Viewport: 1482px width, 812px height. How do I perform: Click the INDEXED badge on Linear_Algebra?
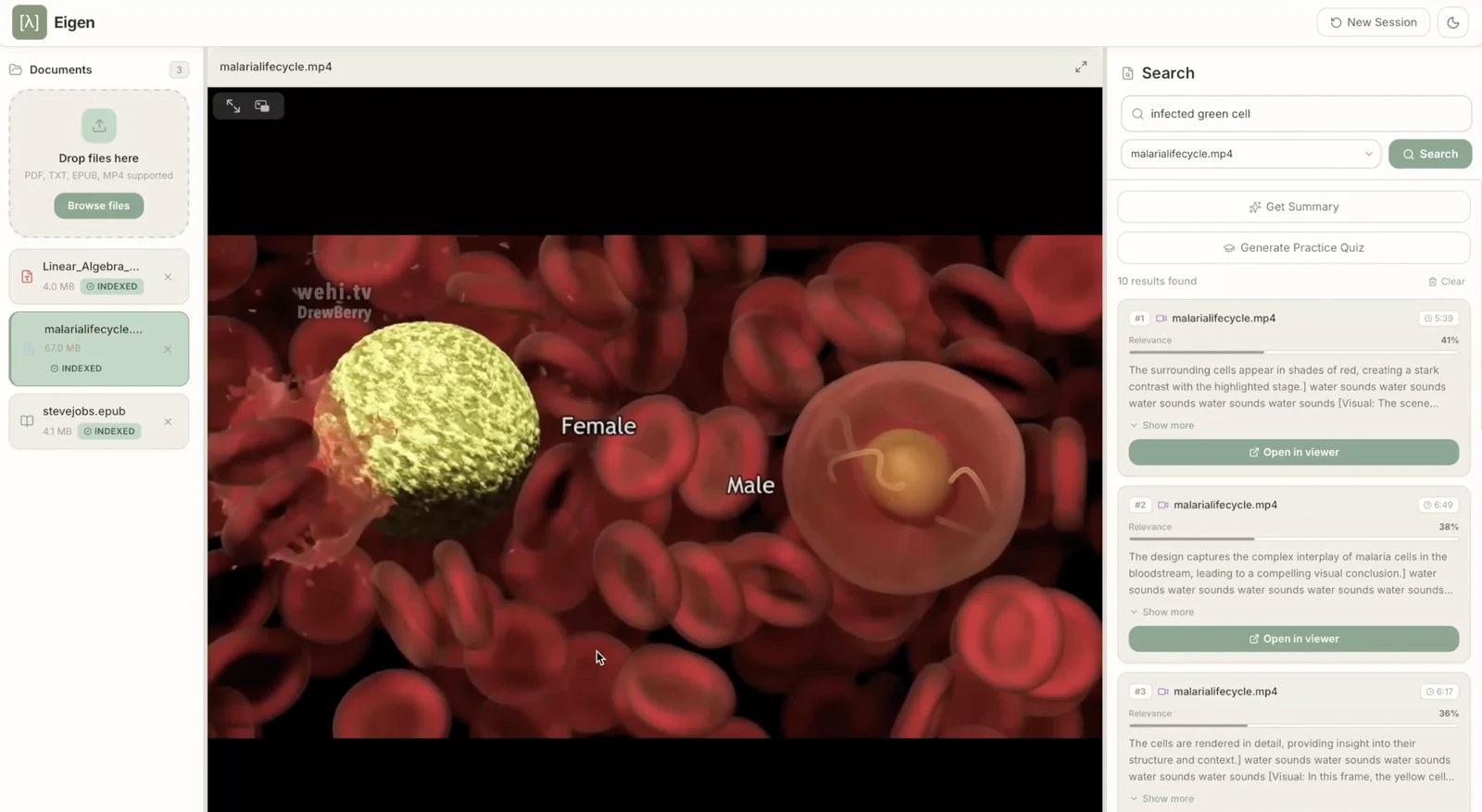(111, 287)
